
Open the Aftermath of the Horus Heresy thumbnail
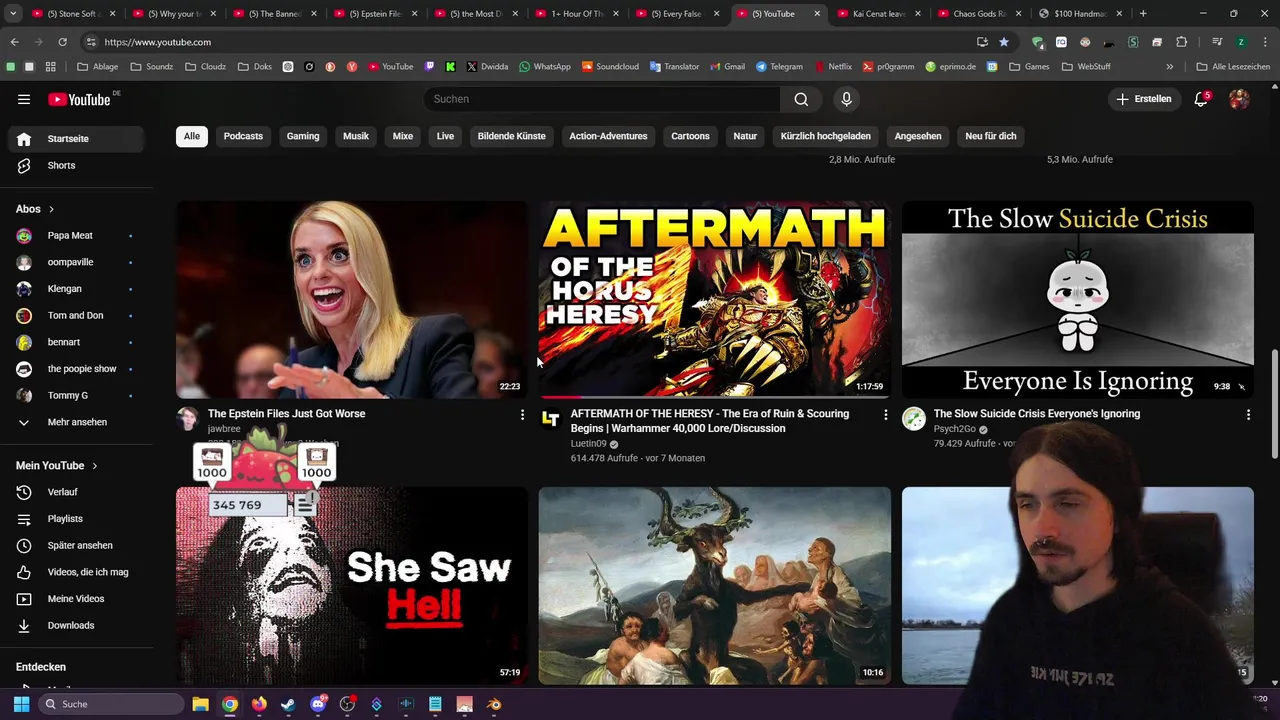coord(714,299)
